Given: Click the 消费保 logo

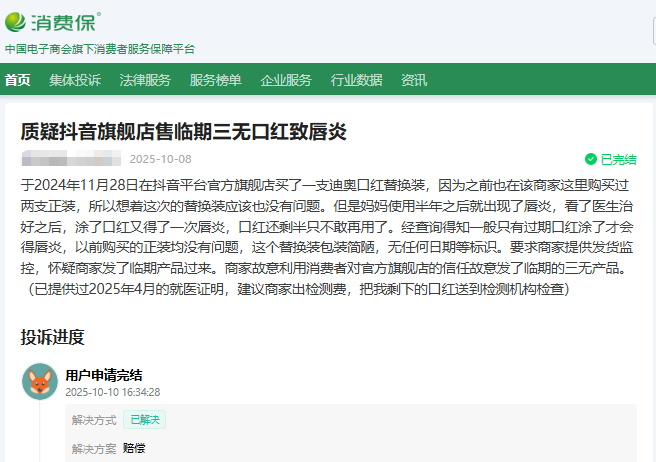Looking at the screenshot, I should point(52,21).
